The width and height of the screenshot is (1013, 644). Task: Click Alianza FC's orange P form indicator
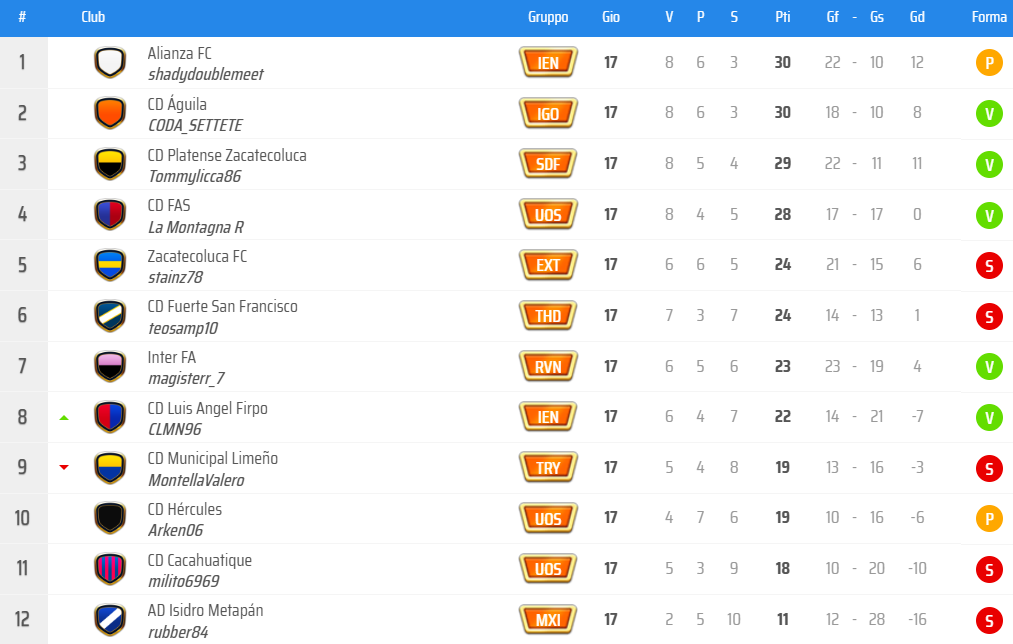(x=989, y=63)
